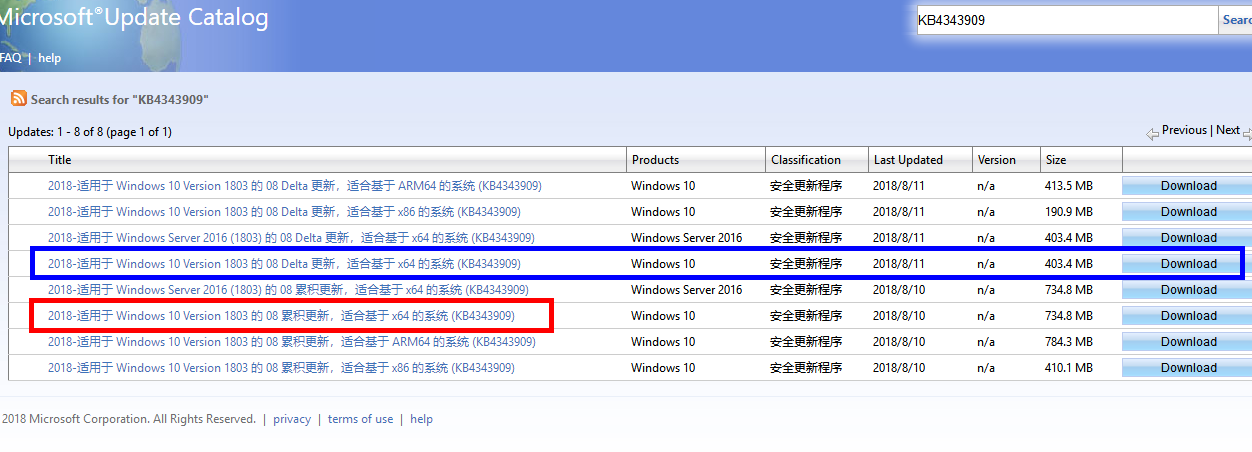Open the FAQ link

(x=10, y=58)
